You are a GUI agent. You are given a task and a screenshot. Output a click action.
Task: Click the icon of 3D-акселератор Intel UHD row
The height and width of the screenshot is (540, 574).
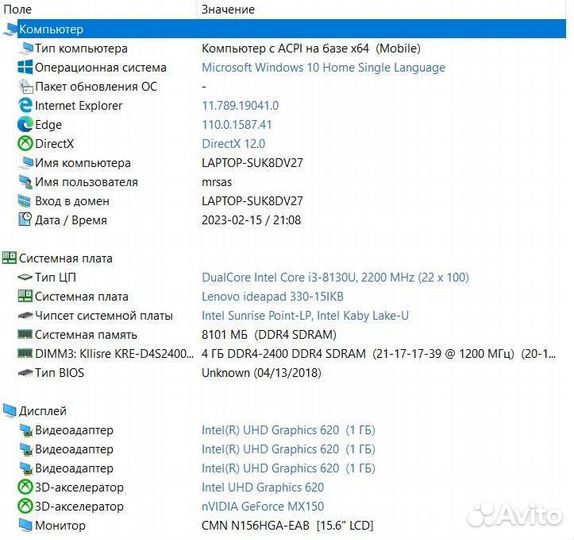pos(25,487)
